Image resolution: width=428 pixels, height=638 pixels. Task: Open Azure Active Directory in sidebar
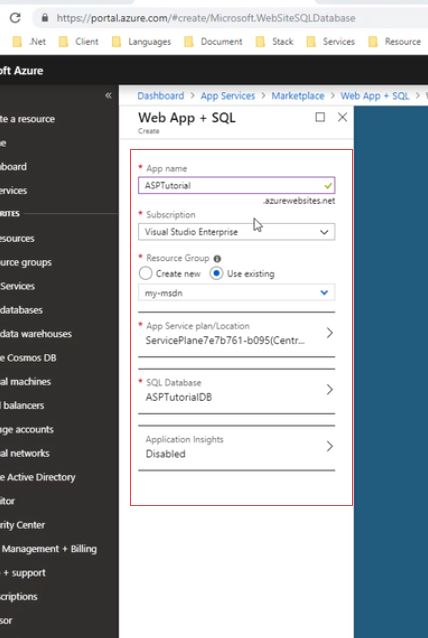coord(38,477)
